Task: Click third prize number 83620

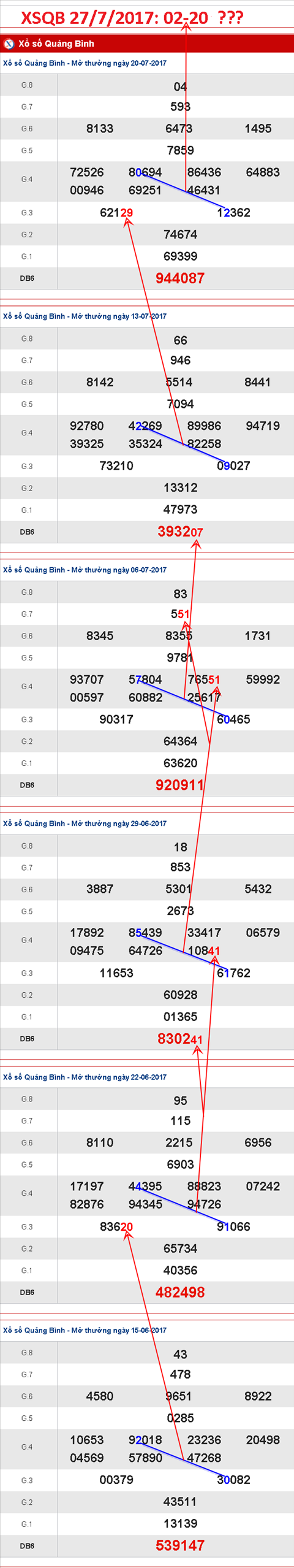Action: click(x=116, y=1226)
